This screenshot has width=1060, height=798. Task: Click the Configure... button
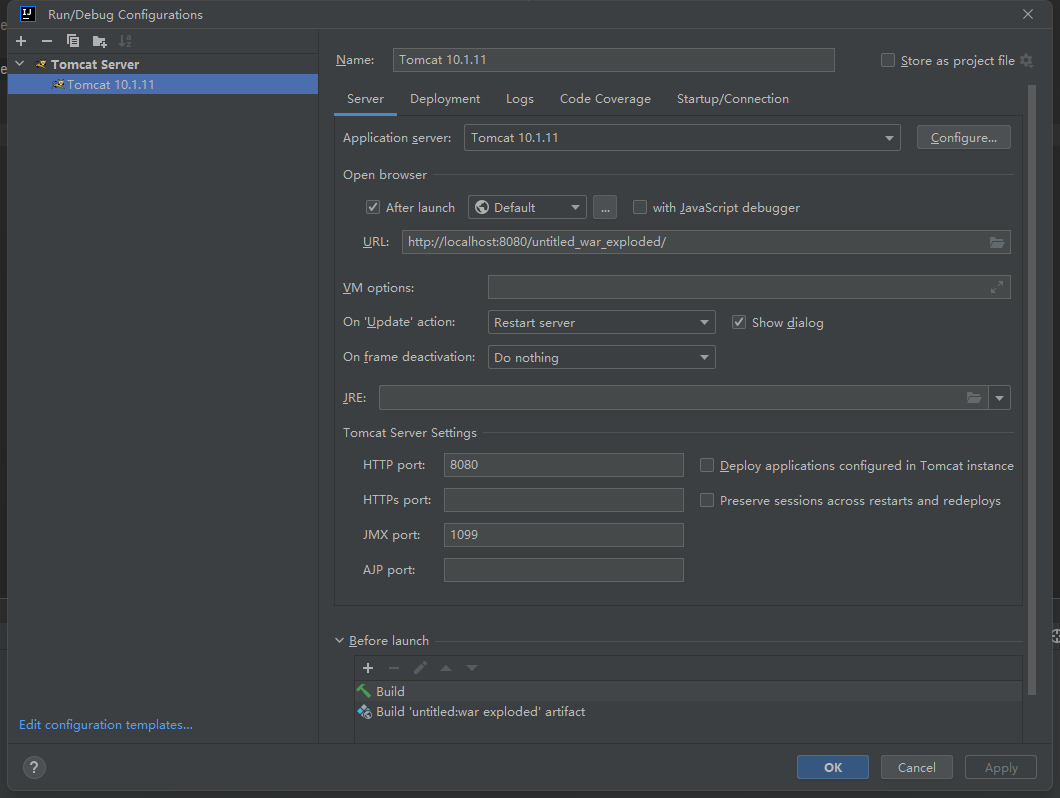(963, 138)
